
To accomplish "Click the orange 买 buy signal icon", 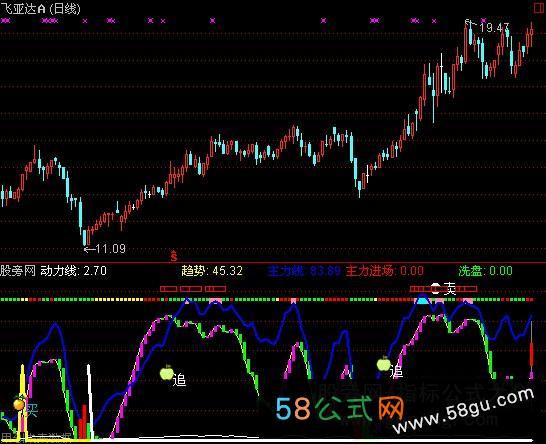I will point(20,404).
